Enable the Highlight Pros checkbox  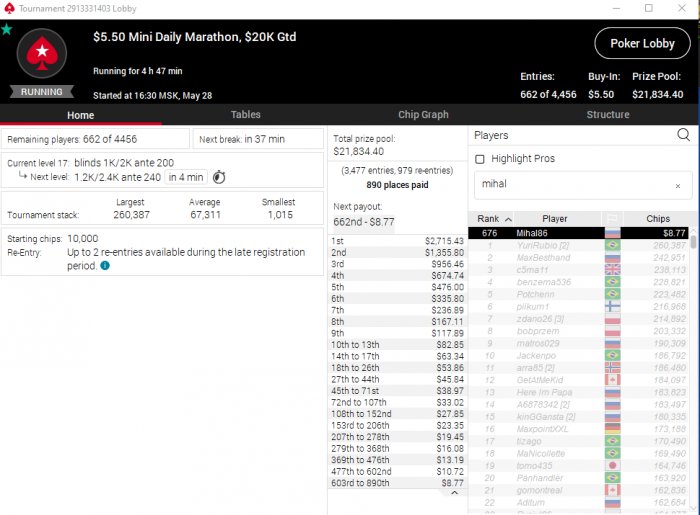click(x=480, y=159)
